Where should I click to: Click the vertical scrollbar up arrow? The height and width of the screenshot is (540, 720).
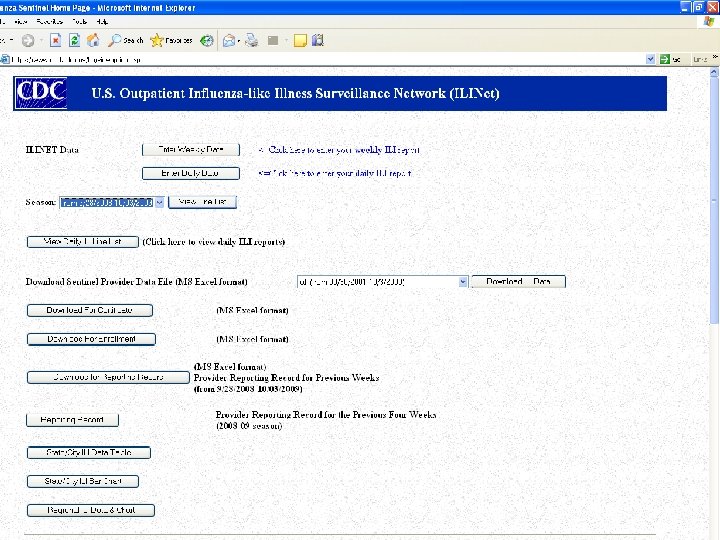coord(714,72)
